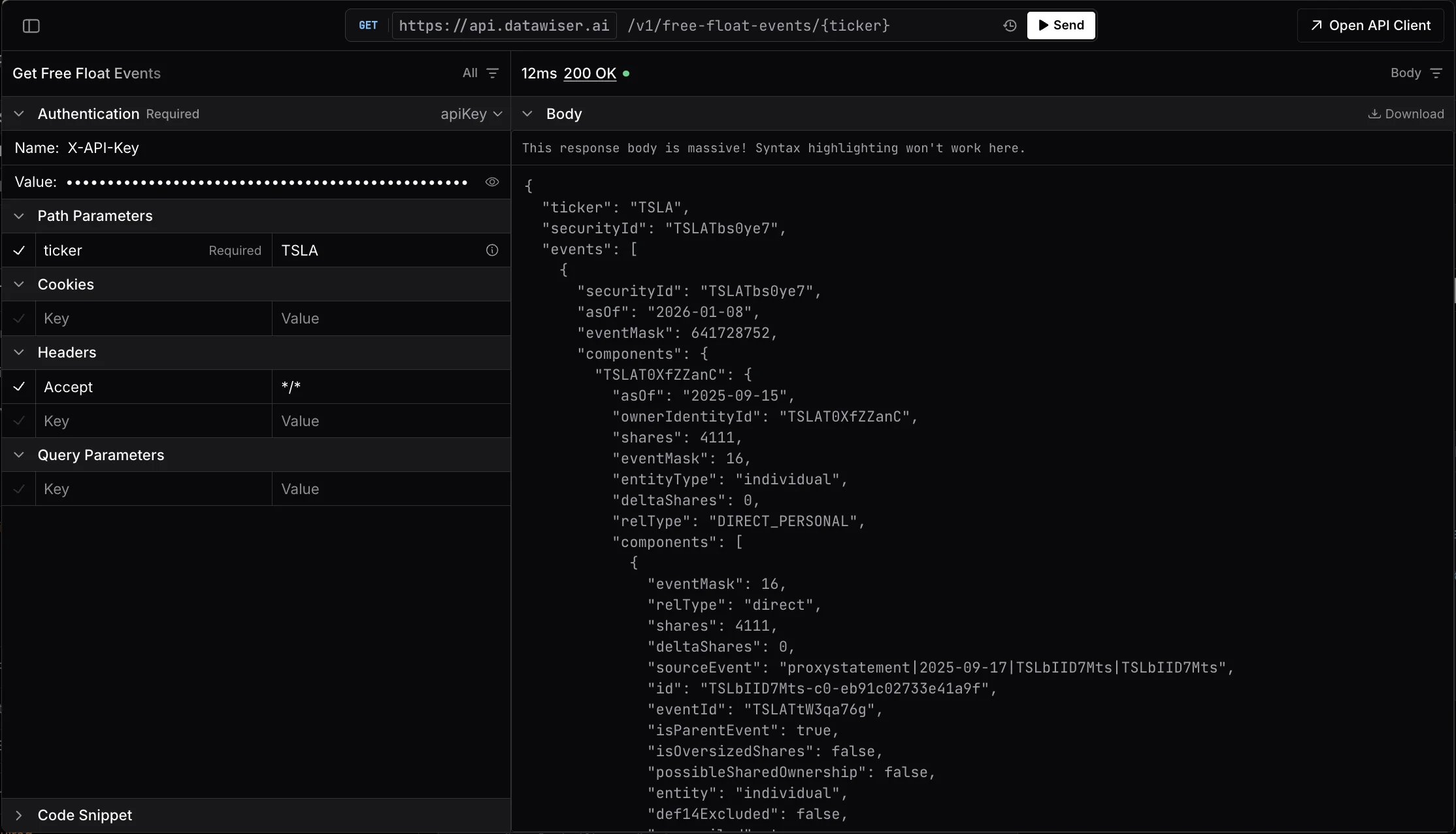Toggle the Query Parameters row checkbox
The height and width of the screenshot is (834, 1456).
pyautogui.click(x=19, y=490)
